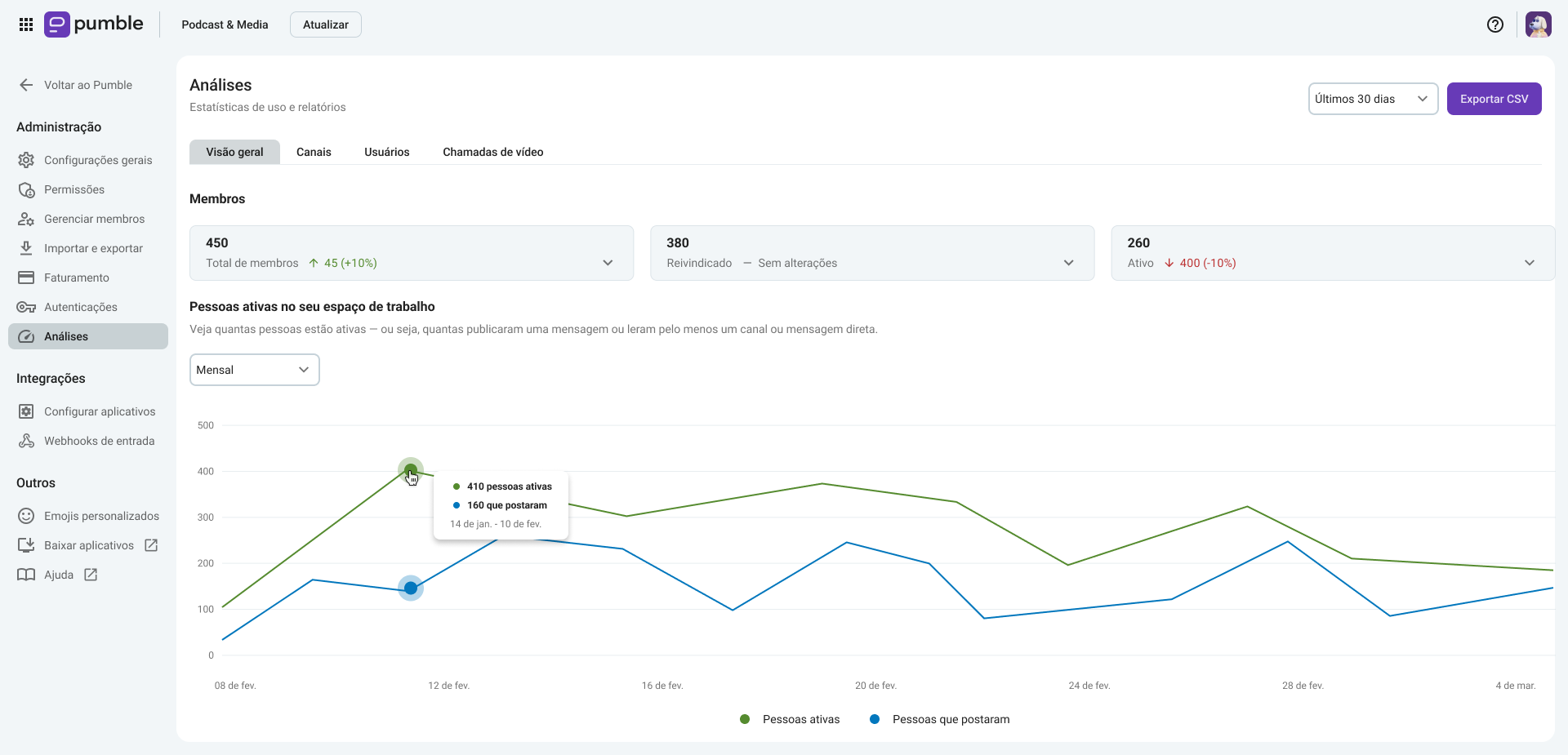
Task: Go to Voltar ao Pumble link
Action: coord(88,85)
